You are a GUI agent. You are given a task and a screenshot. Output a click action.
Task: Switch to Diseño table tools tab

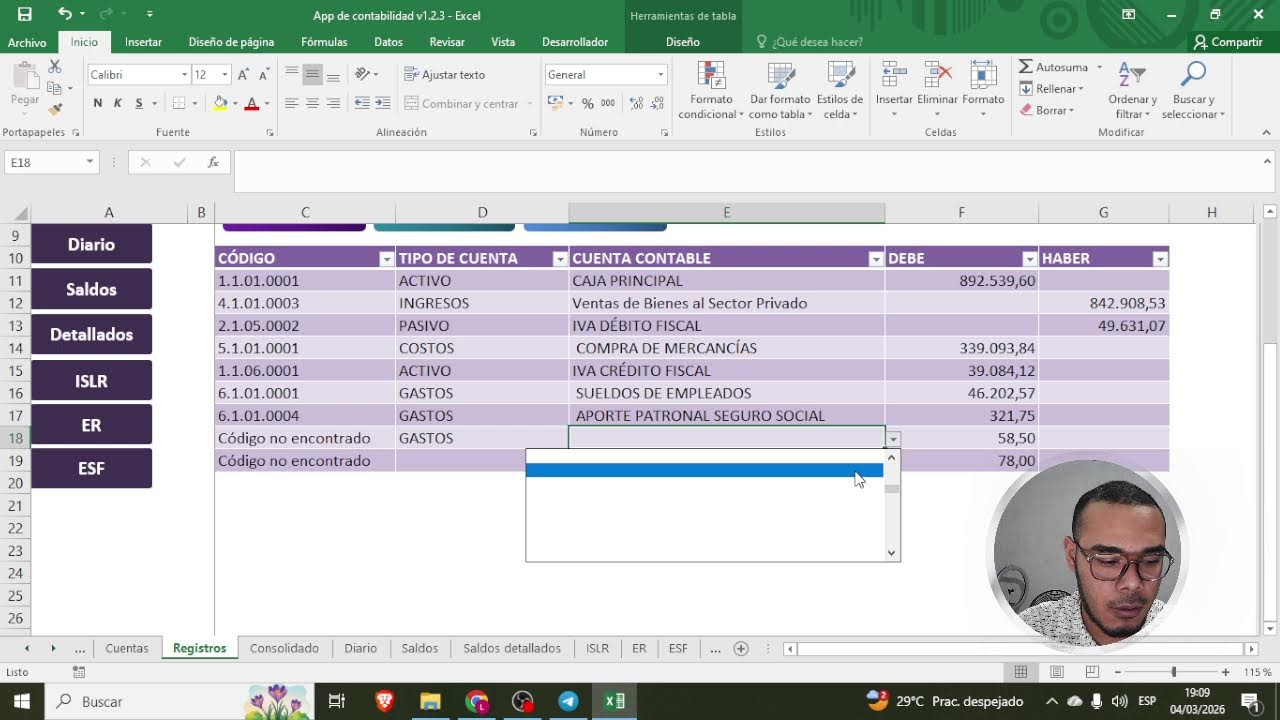tap(683, 42)
